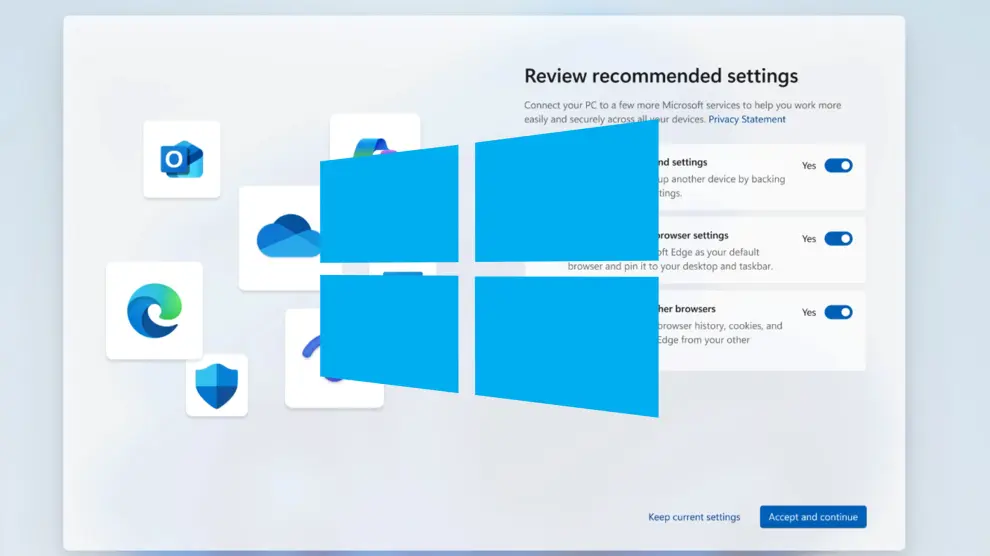Open the Microsoft Edge icon tile
This screenshot has height=556, width=990.
[154, 310]
